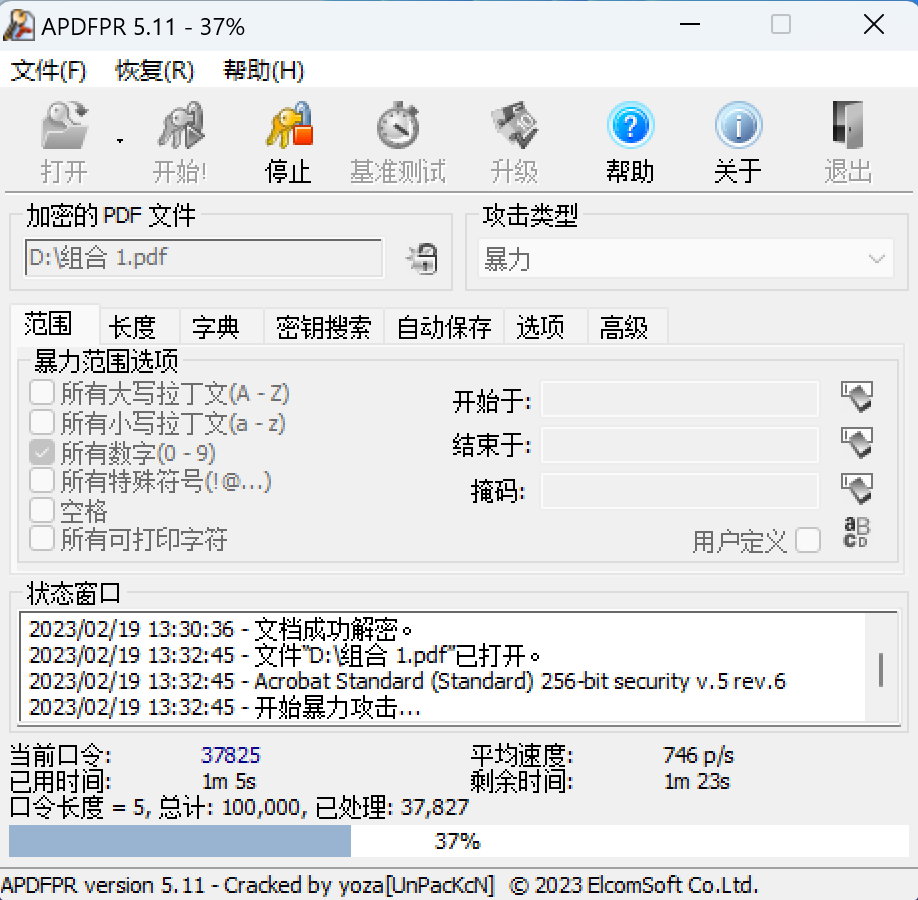Switch to the 字典 tab
The width and height of the screenshot is (918, 900).
(221, 327)
